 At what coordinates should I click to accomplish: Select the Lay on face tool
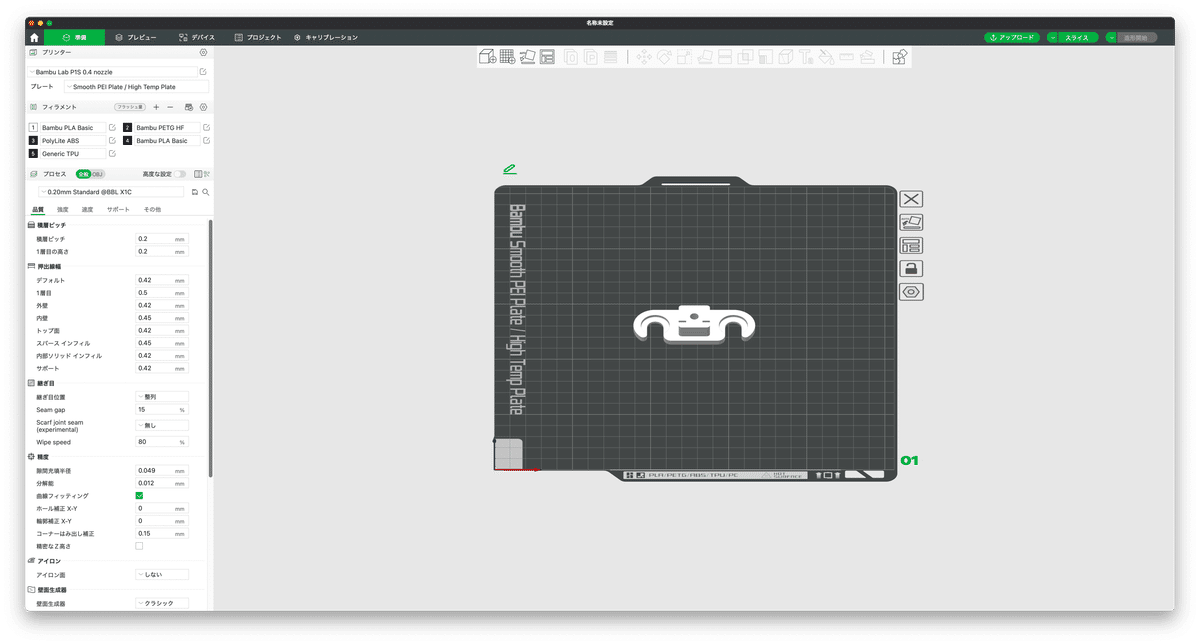coord(705,57)
